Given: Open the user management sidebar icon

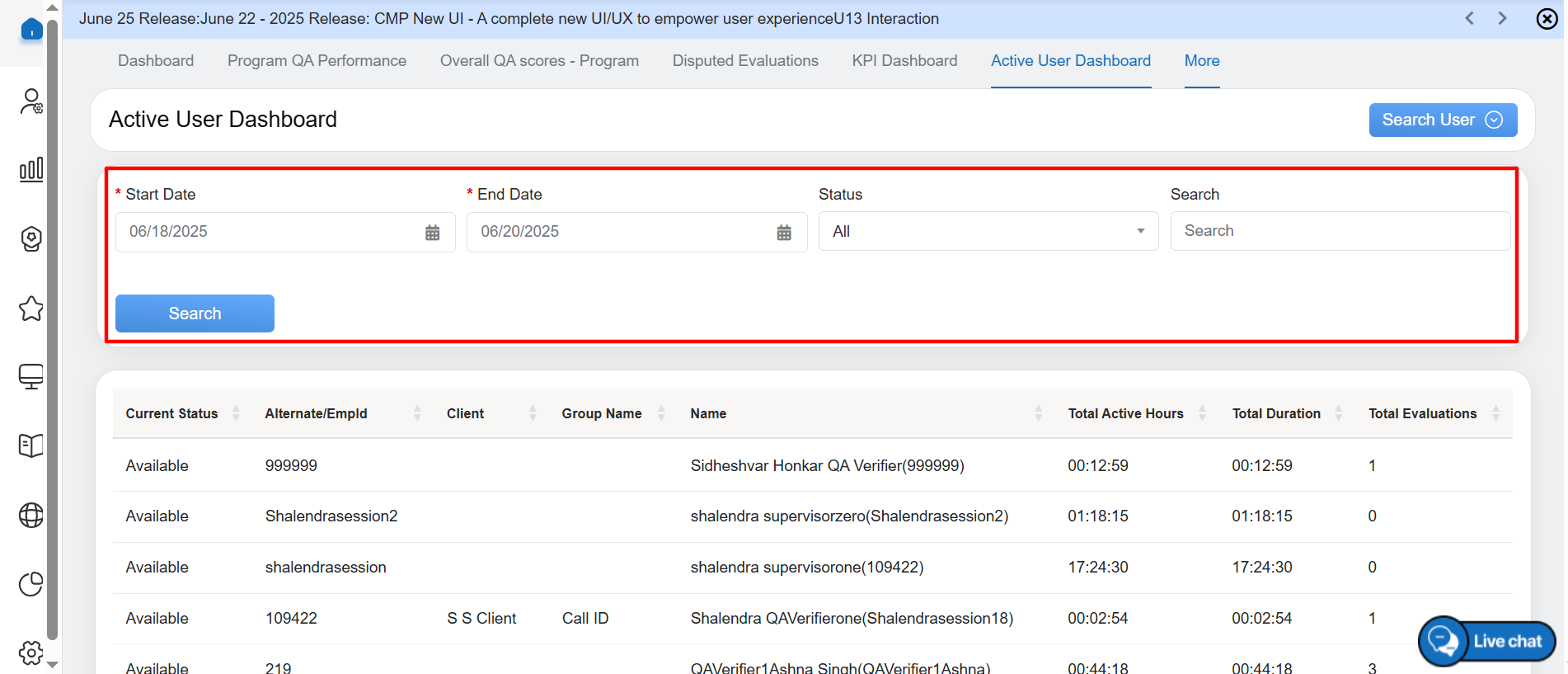Looking at the screenshot, I should (x=31, y=101).
